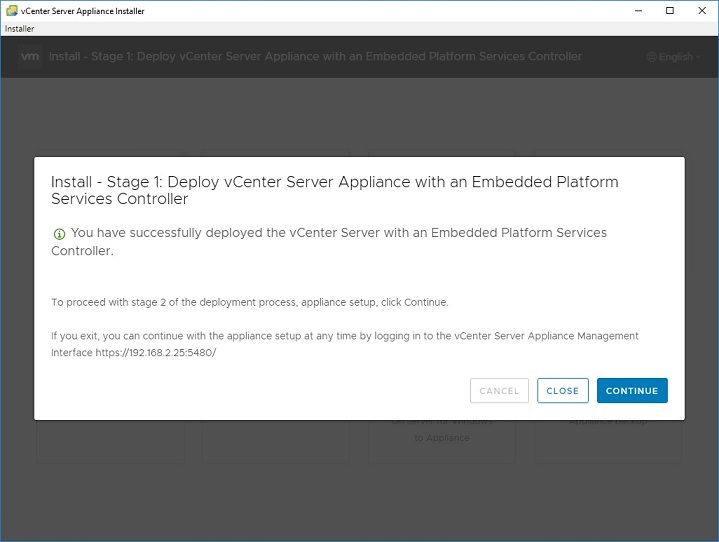Click the 'If you exit, you can continue' paragraph
The height and width of the screenshot is (542, 719).
click(x=344, y=344)
